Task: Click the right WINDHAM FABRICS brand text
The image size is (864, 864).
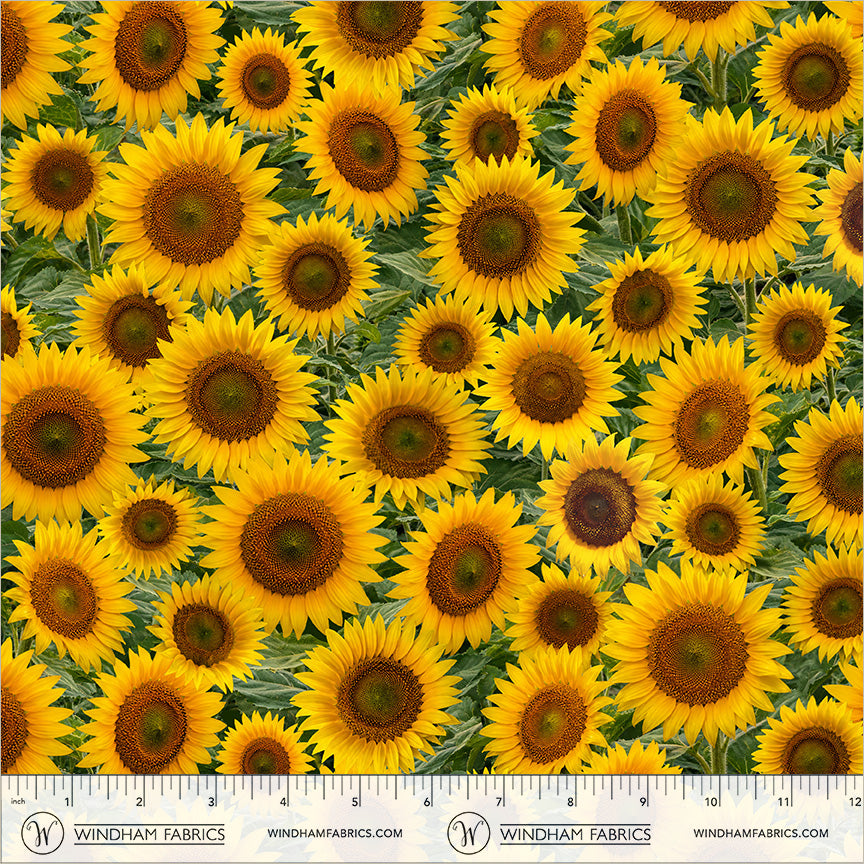Action: [x=575, y=834]
